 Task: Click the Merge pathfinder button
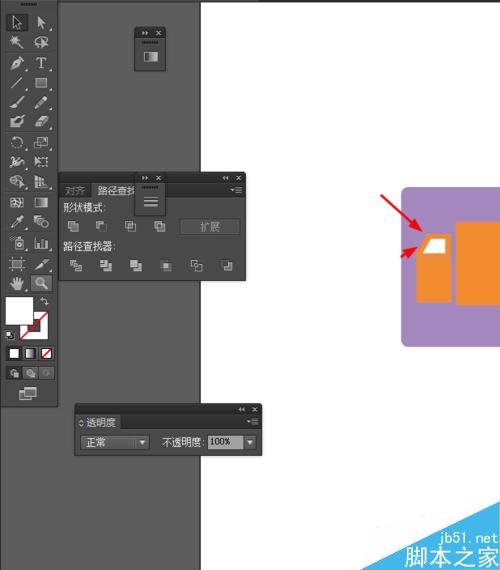[136, 266]
